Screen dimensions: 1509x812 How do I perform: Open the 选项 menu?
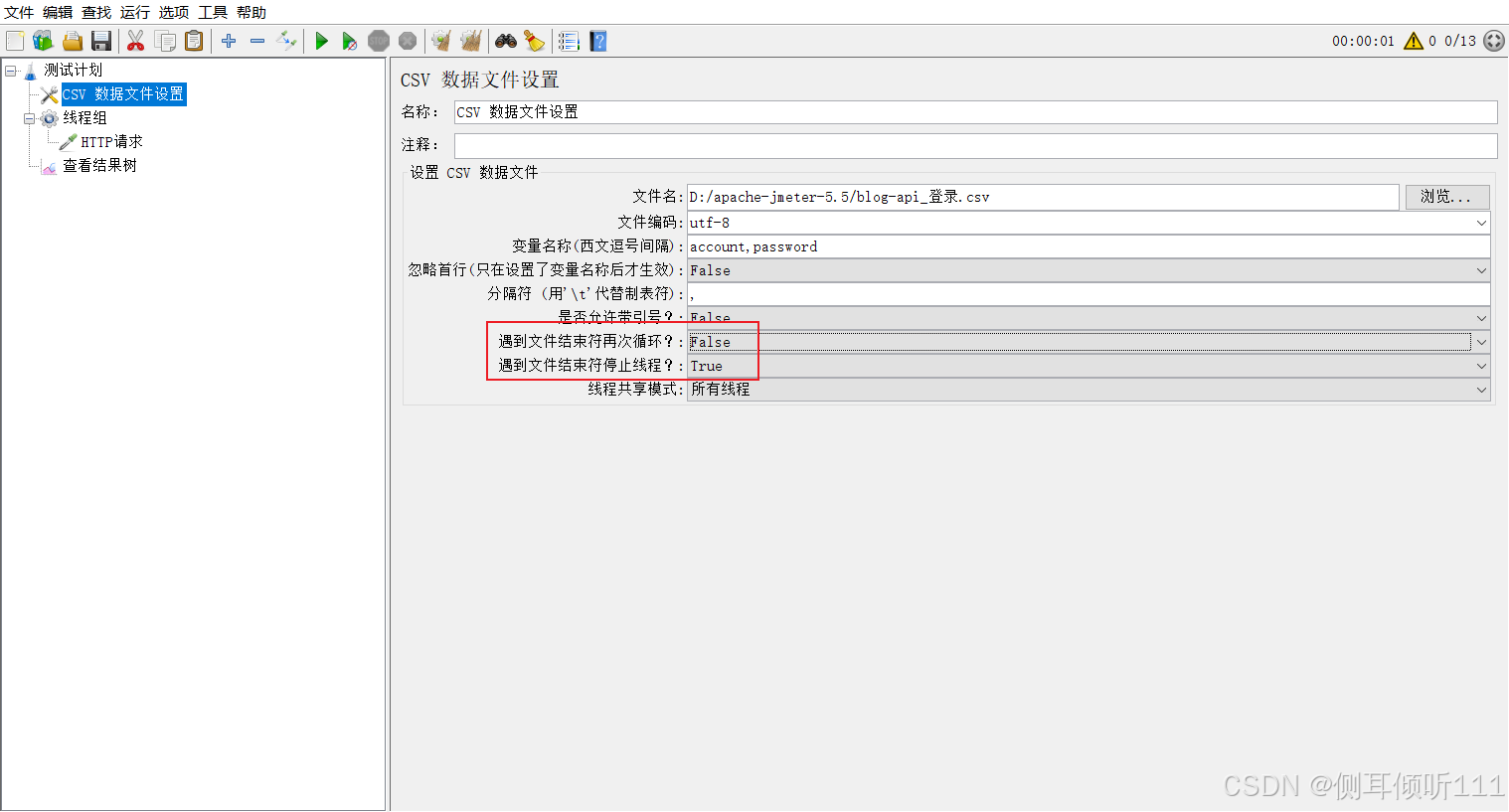pyautogui.click(x=174, y=12)
